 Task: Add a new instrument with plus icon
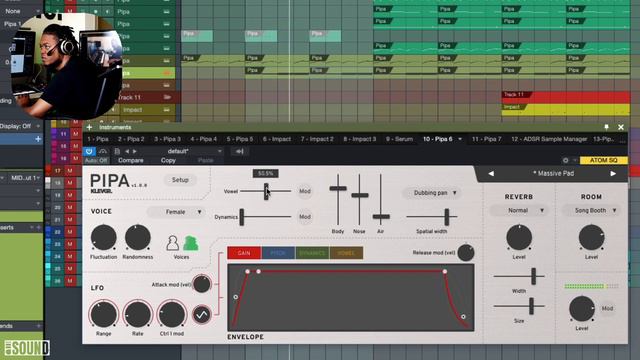click(x=89, y=127)
